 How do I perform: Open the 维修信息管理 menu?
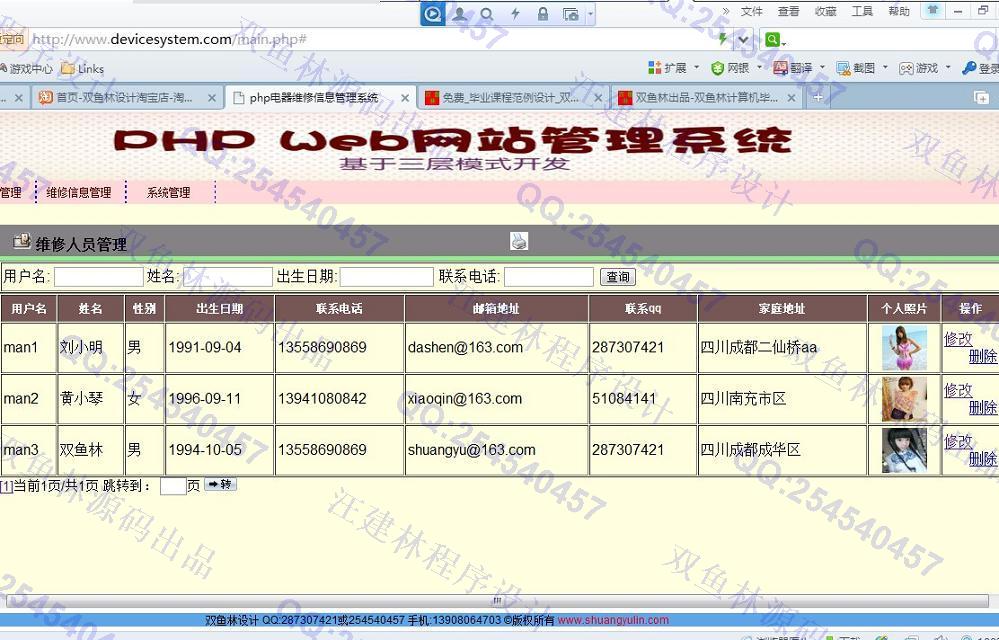click(79, 192)
